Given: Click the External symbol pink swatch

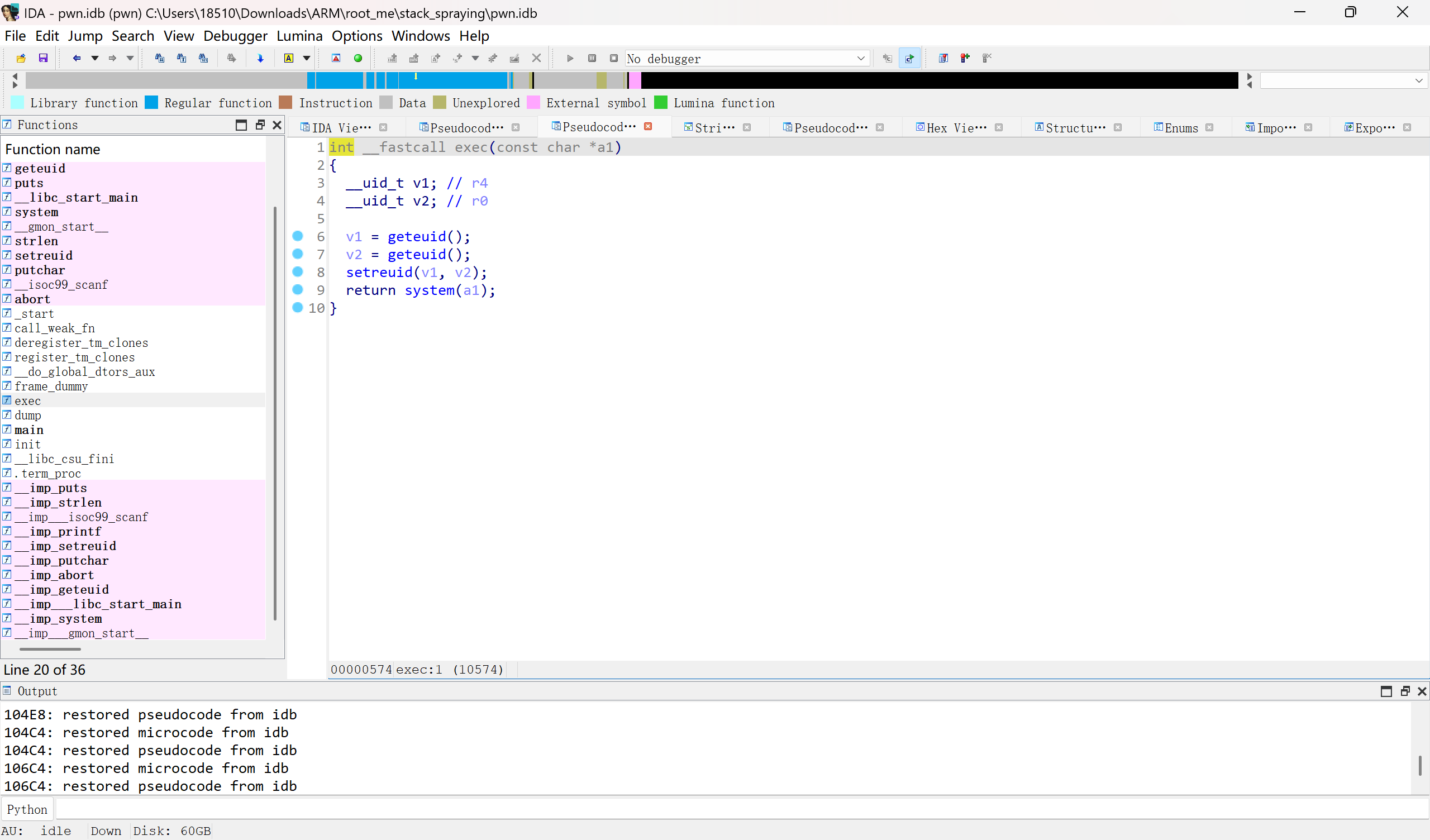Looking at the screenshot, I should point(533,103).
